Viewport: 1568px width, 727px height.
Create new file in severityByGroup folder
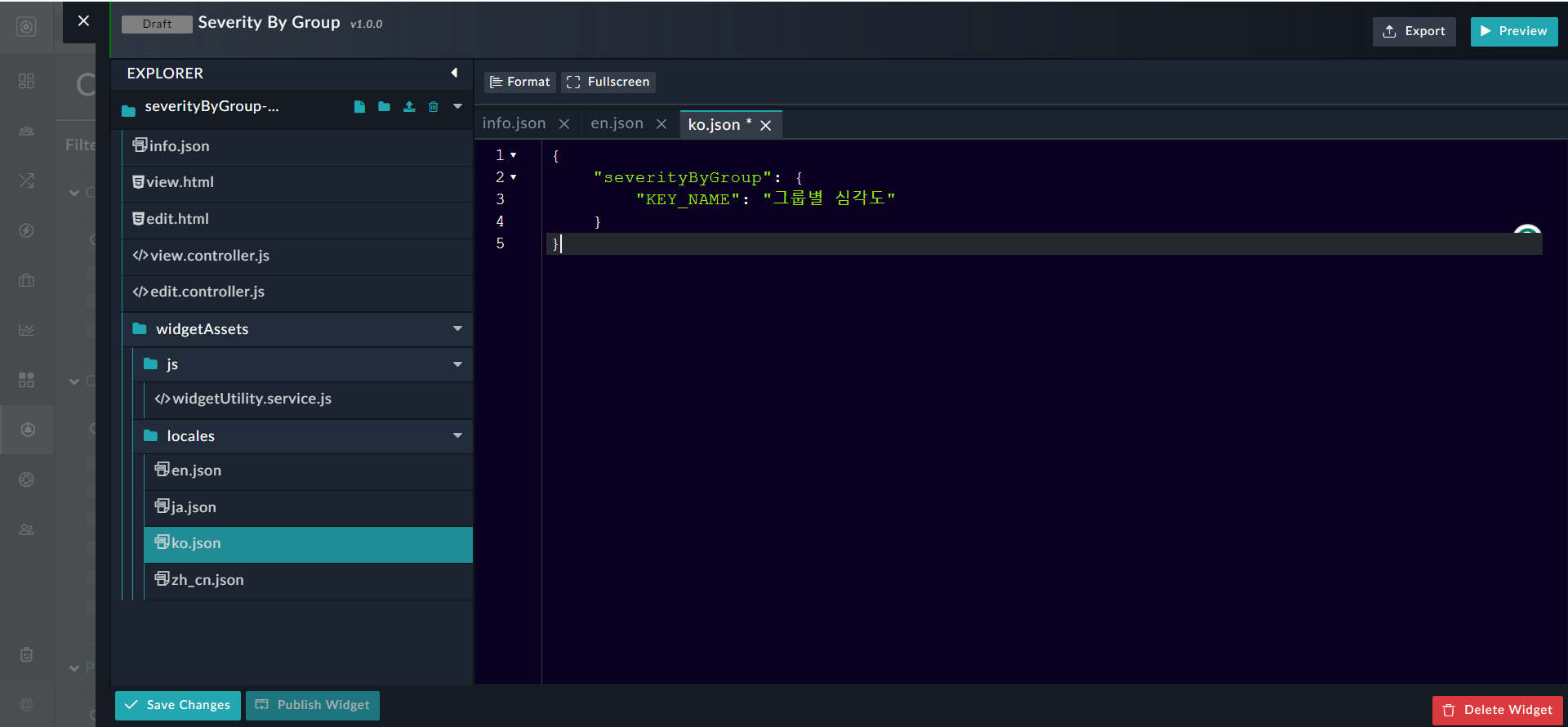point(359,106)
